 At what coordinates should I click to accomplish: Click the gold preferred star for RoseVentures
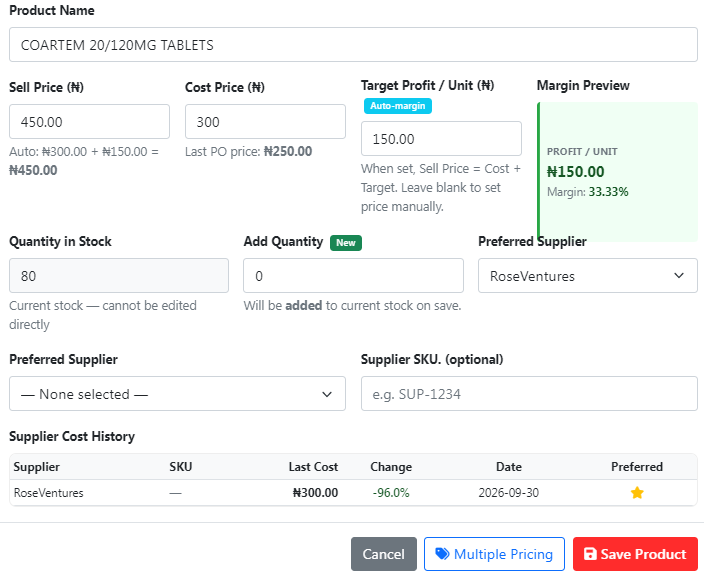[637, 493]
